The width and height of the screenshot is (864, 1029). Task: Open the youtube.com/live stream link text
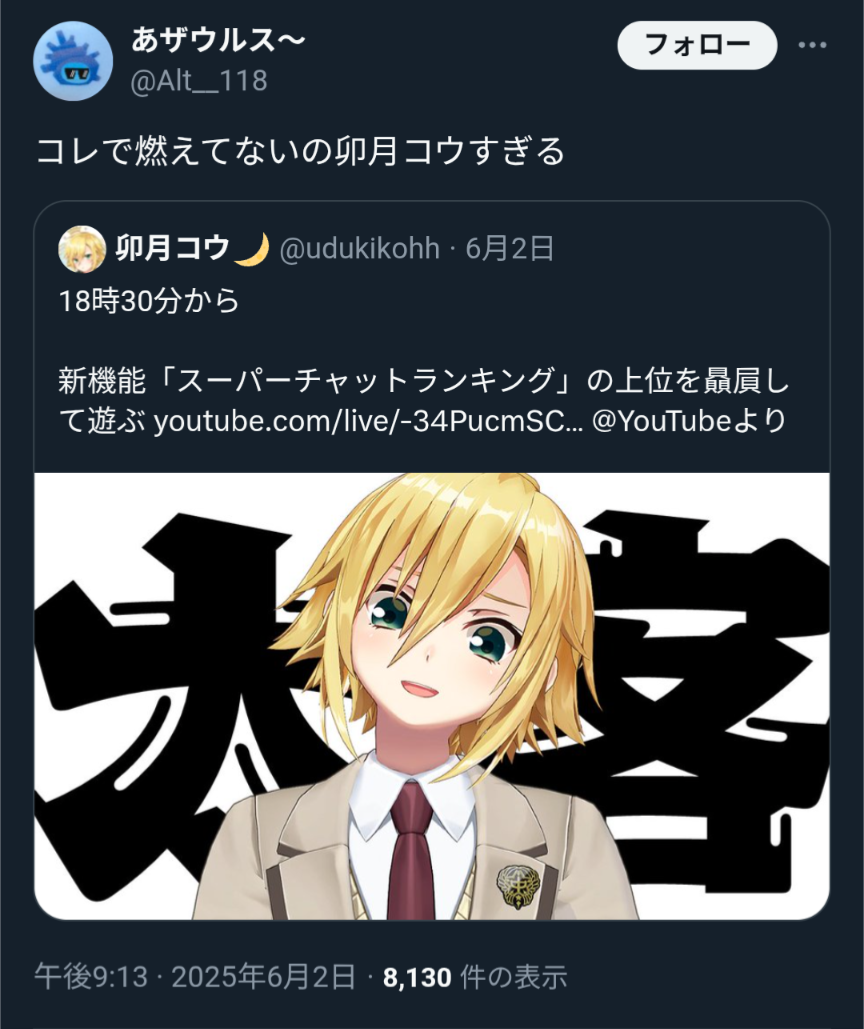pyautogui.click(x=367, y=421)
